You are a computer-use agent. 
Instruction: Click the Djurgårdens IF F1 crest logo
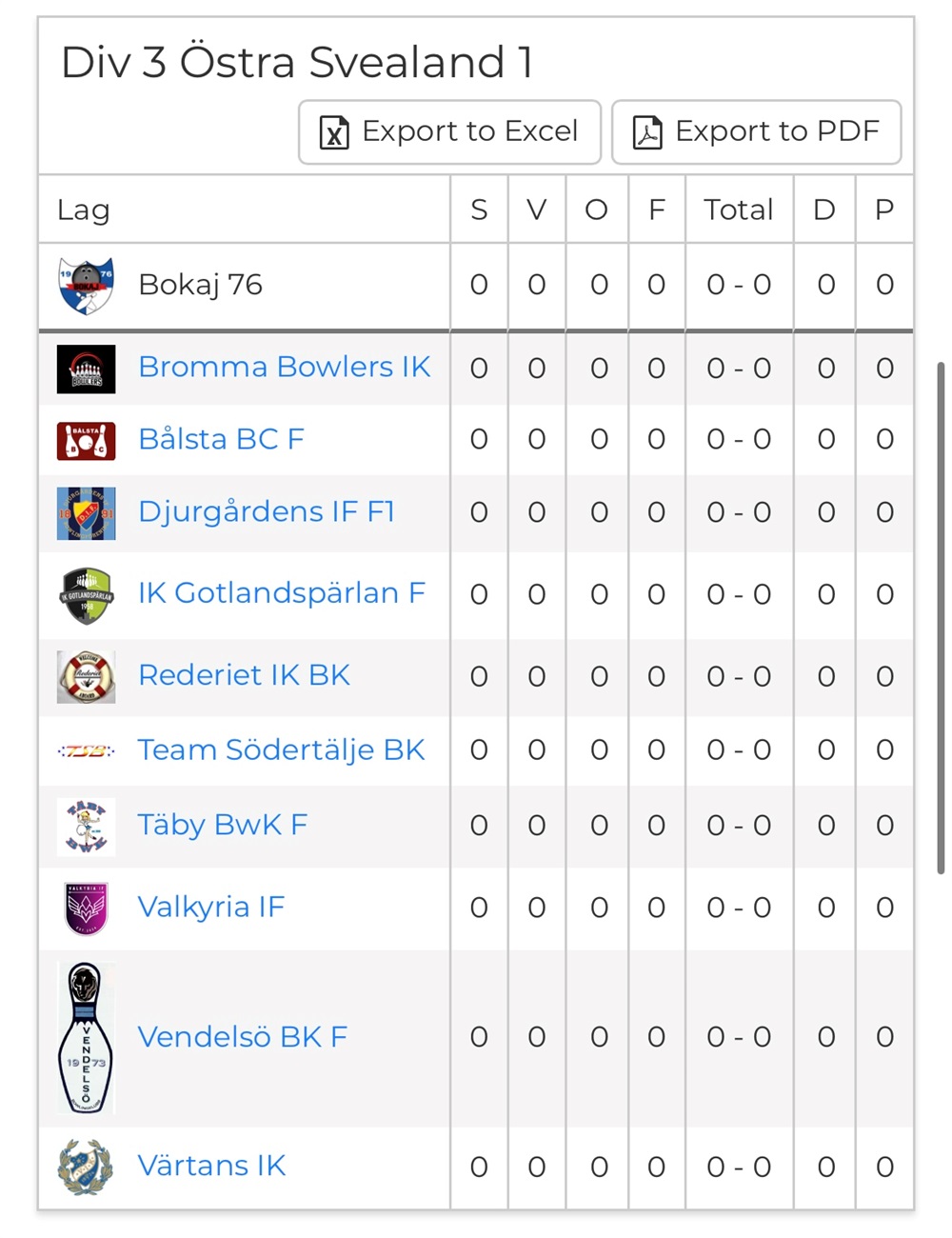pyautogui.click(x=86, y=513)
